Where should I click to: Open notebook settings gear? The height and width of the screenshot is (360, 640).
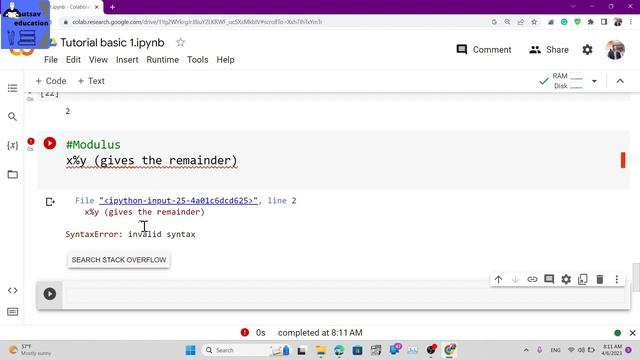click(x=587, y=50)
